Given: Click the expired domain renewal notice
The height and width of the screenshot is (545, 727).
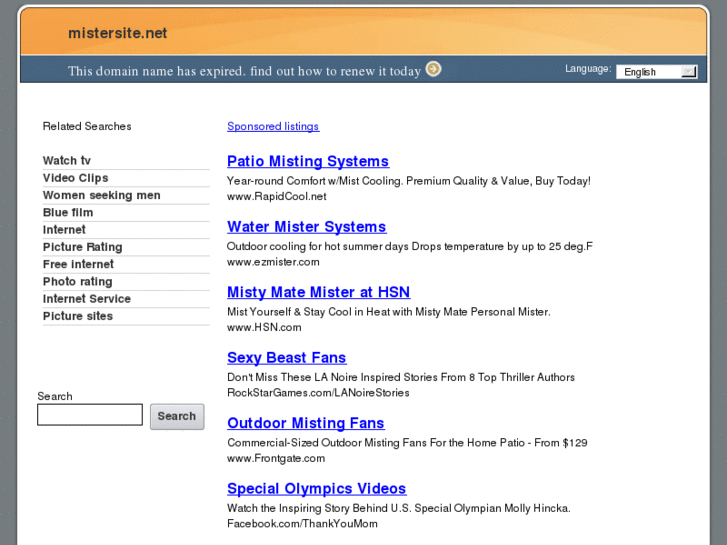Looking at the screenshot, I should [x=244, y=71].
